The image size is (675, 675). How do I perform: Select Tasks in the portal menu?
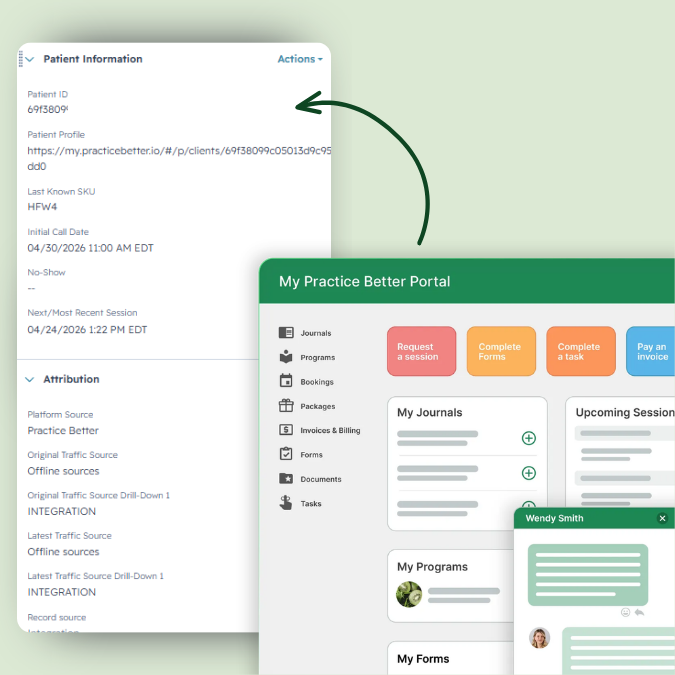tap(311, 503)
